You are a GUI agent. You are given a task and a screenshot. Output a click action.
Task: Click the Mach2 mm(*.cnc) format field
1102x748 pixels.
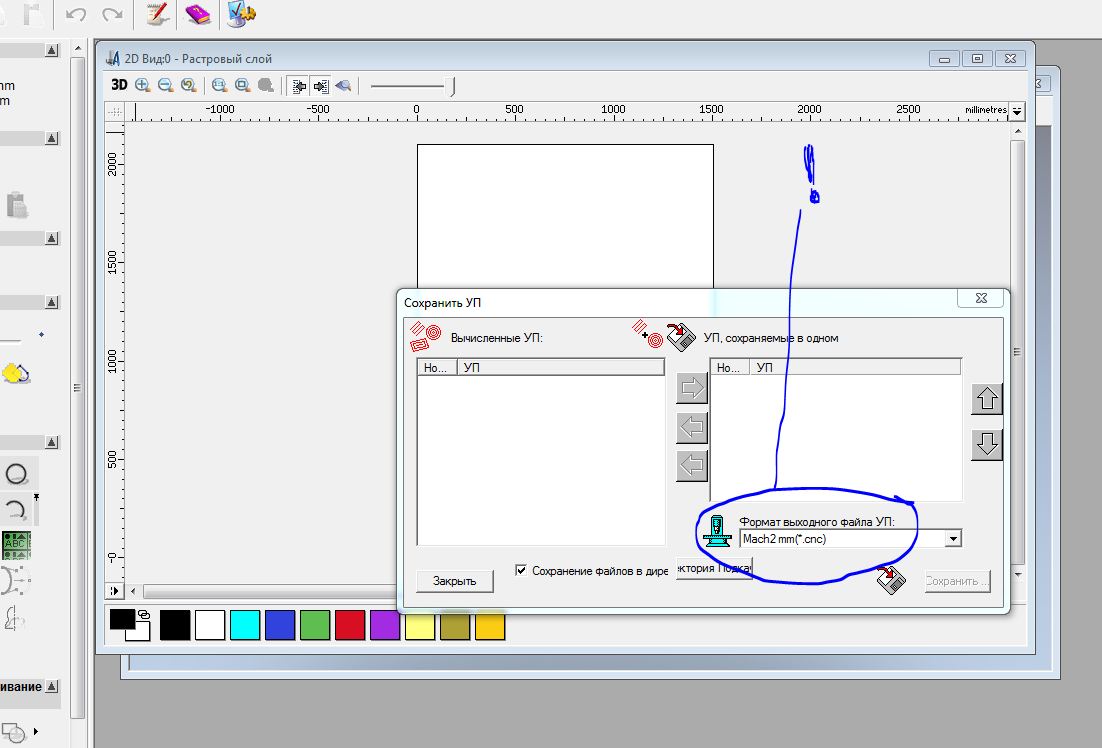click(x=850, y=539)
